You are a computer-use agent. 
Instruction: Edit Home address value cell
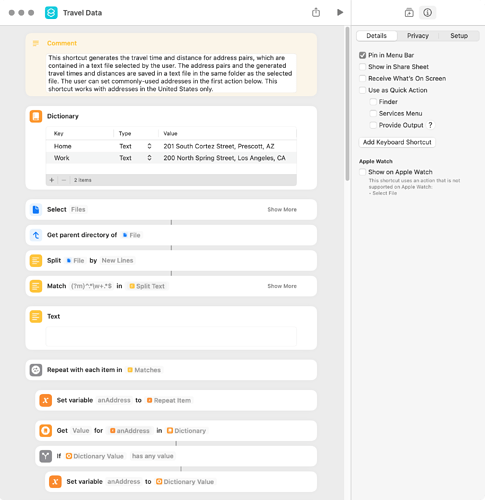click(x=219, y=146)
